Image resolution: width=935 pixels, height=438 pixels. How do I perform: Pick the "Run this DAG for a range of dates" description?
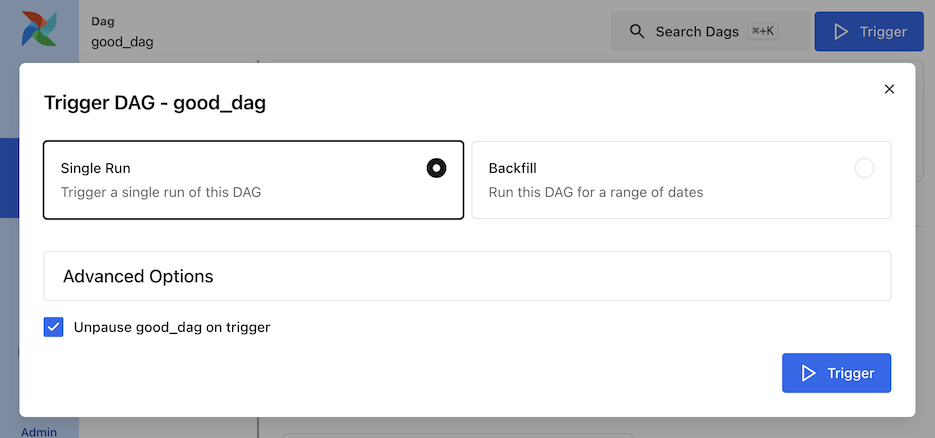(595, 192)
